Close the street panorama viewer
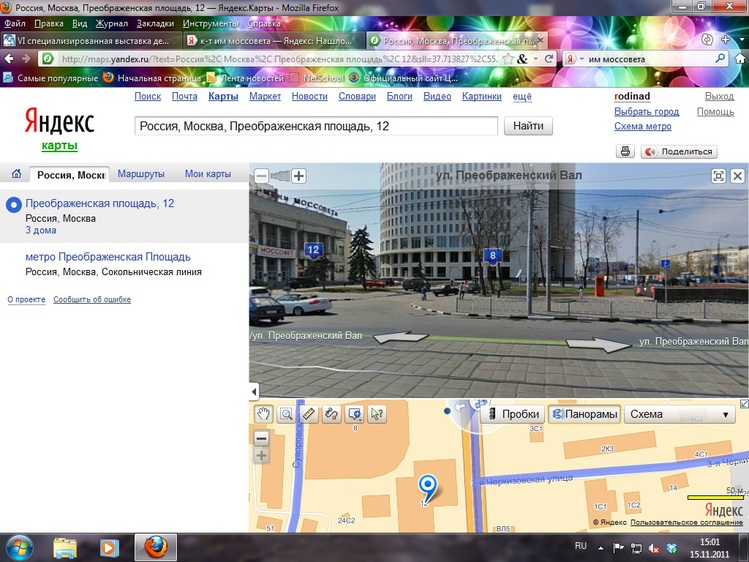Viewport: 749px width, 562px height. point(738,176)
